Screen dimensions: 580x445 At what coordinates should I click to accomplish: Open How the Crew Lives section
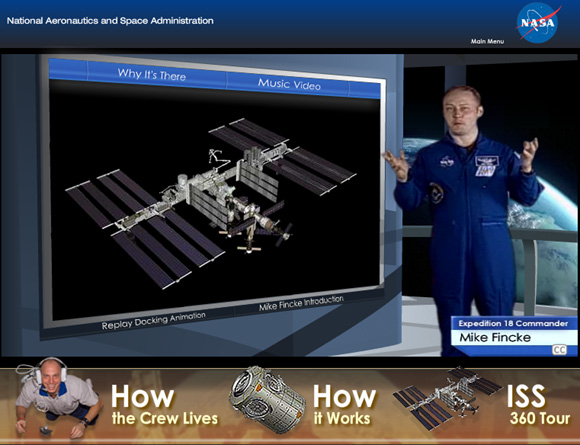tap(165, 405)
